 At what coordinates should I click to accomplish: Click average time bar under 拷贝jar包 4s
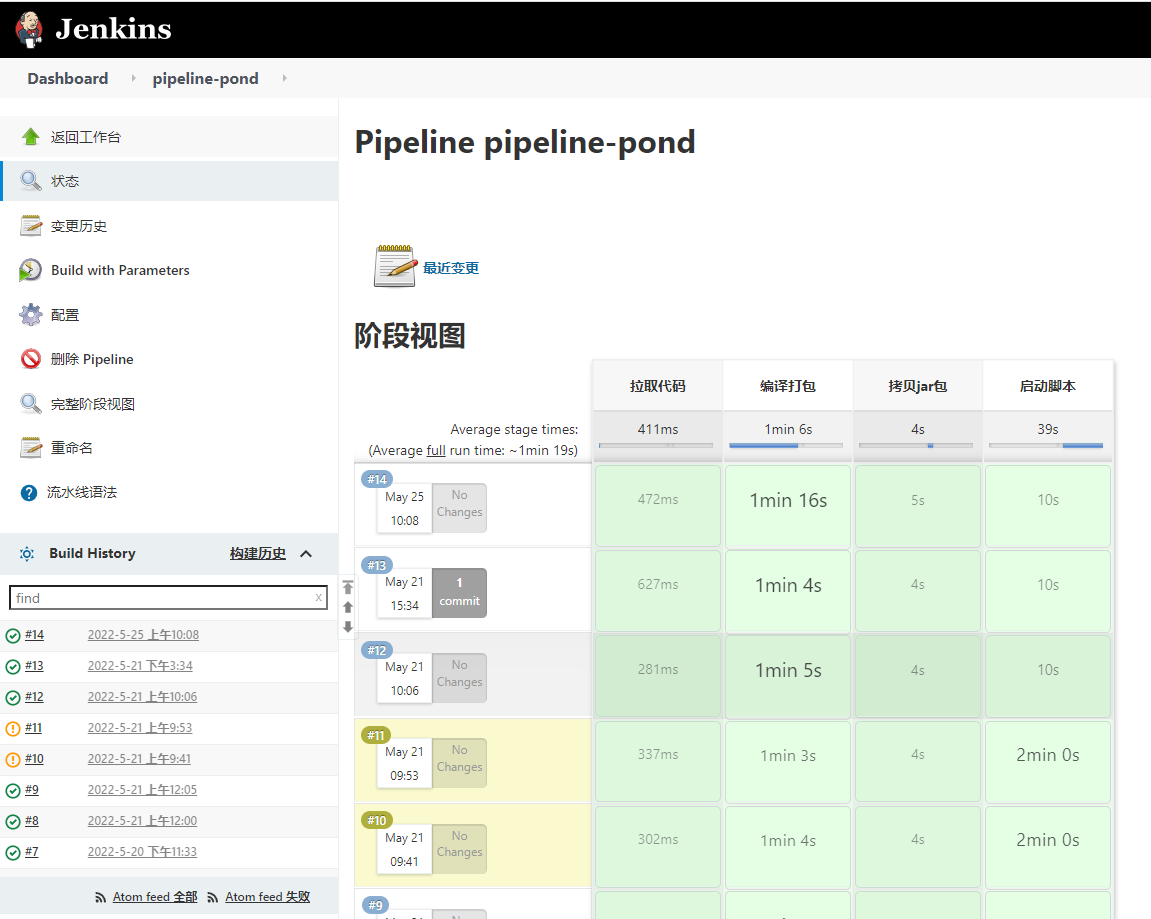915,446
